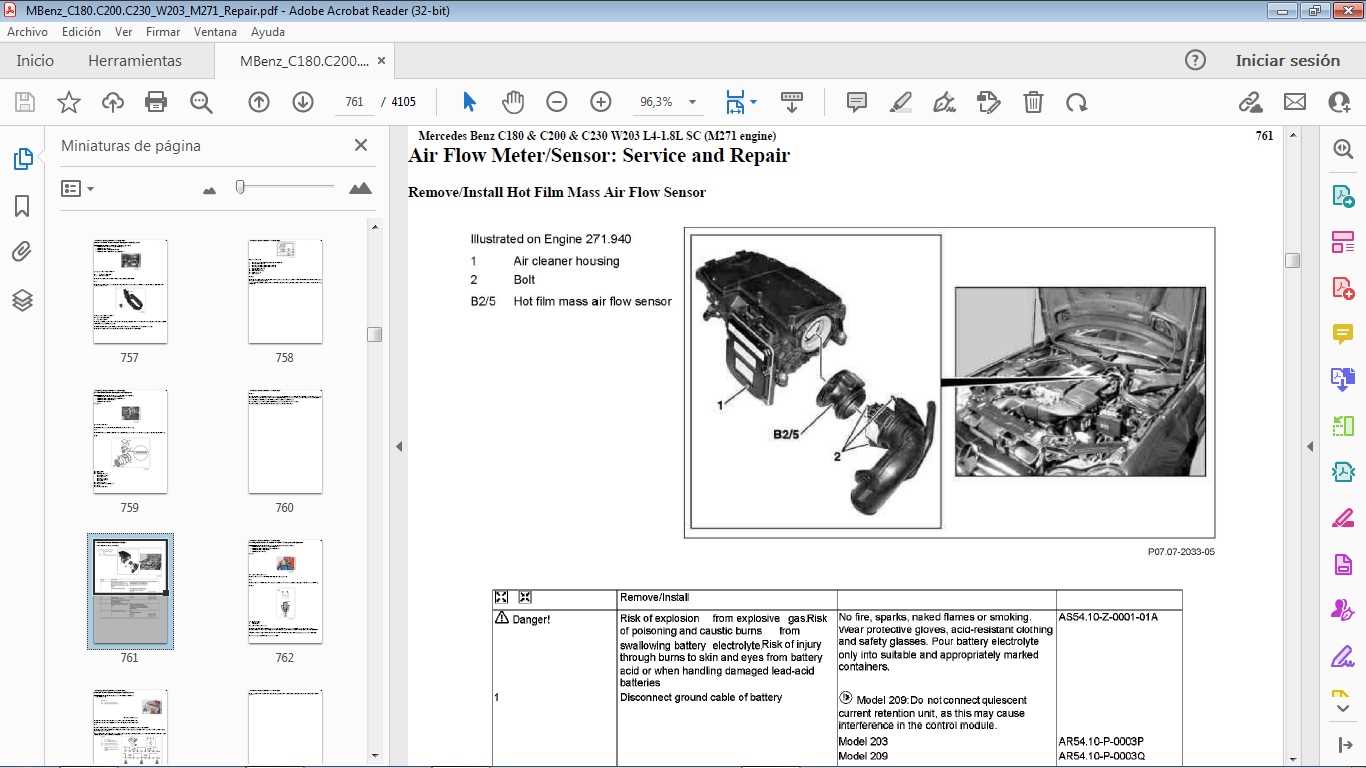Activate the hand pan tool

pyautogui.click(x=513, y=102)
